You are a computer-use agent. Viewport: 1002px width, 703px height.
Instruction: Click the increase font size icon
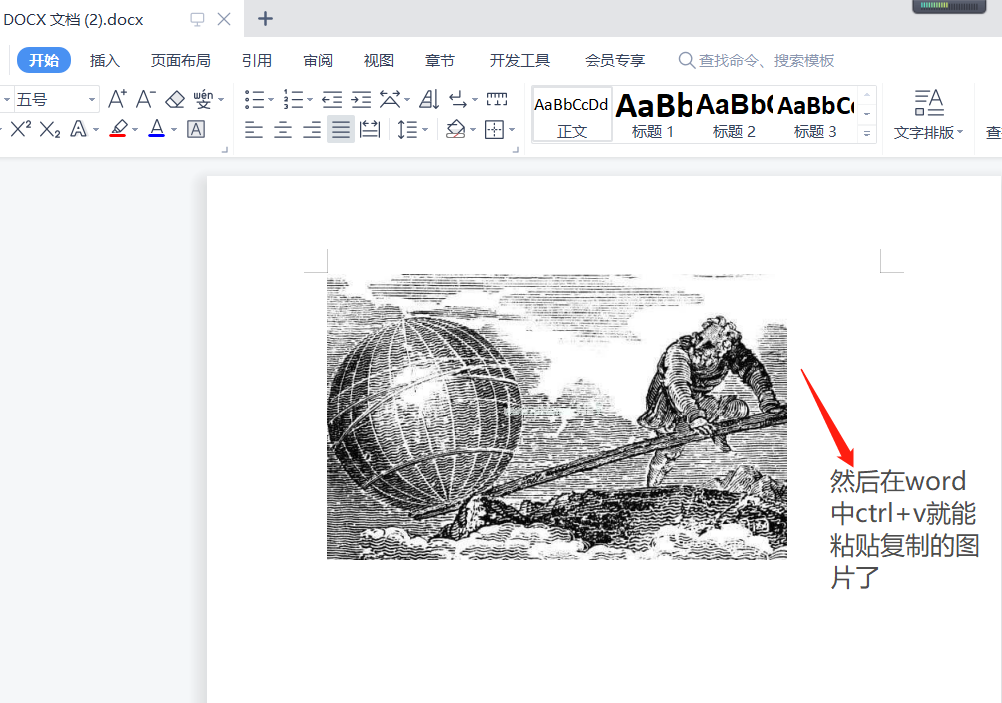[117, 99]
